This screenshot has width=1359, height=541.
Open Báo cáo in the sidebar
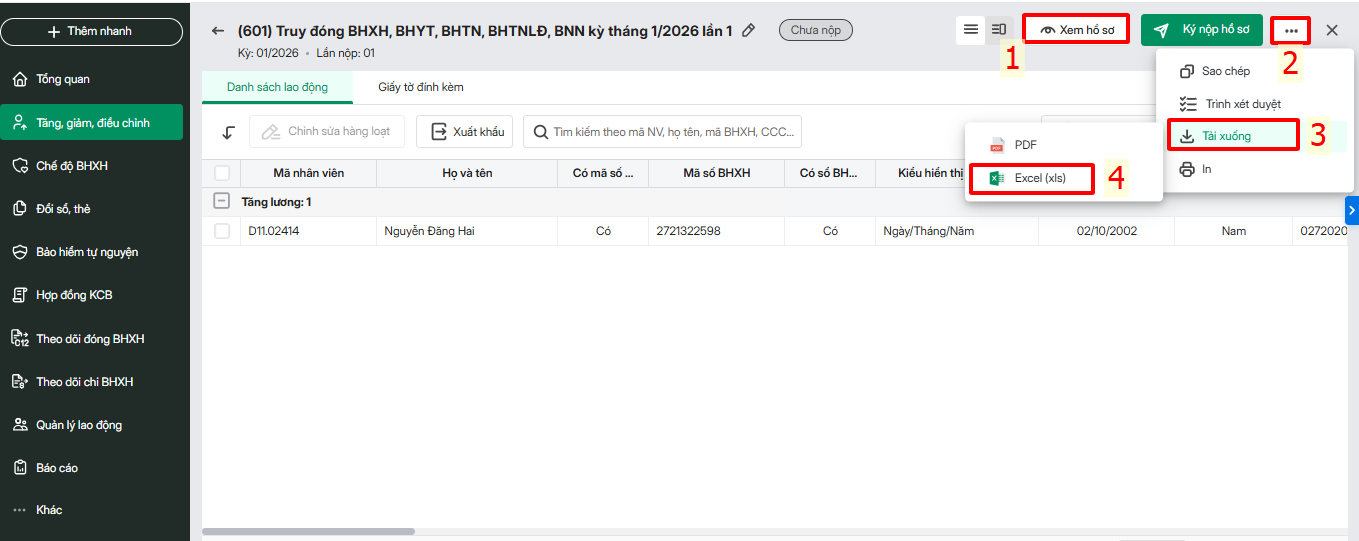57,468
